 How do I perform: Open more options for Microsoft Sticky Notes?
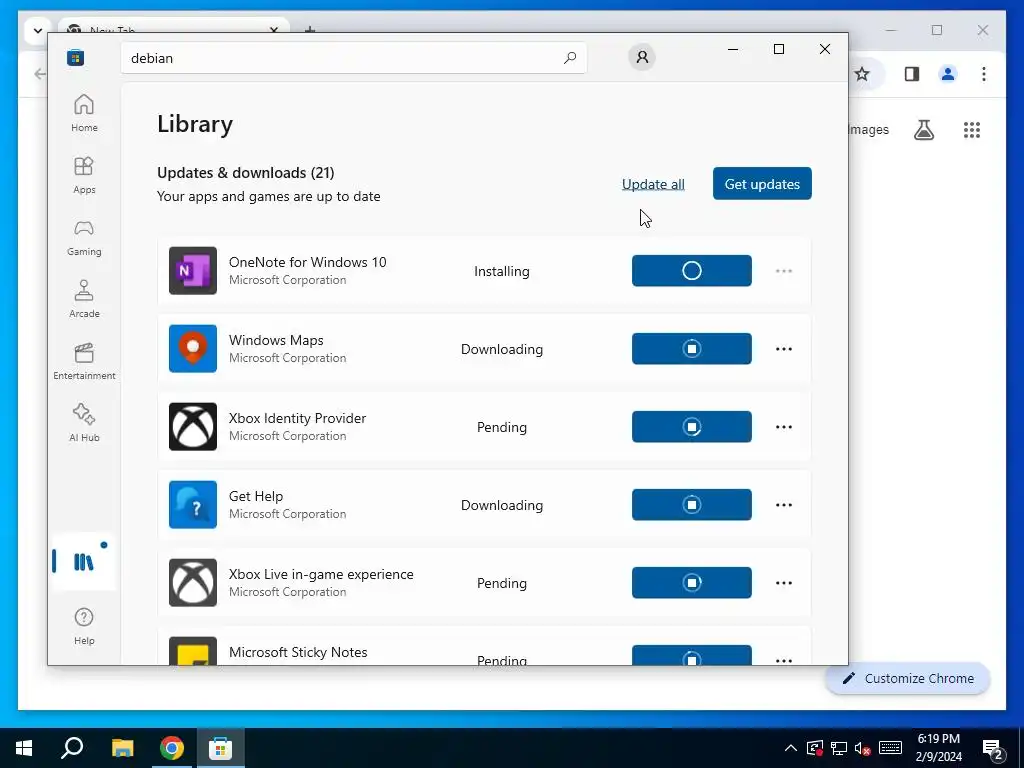click(x=784, y=660)
